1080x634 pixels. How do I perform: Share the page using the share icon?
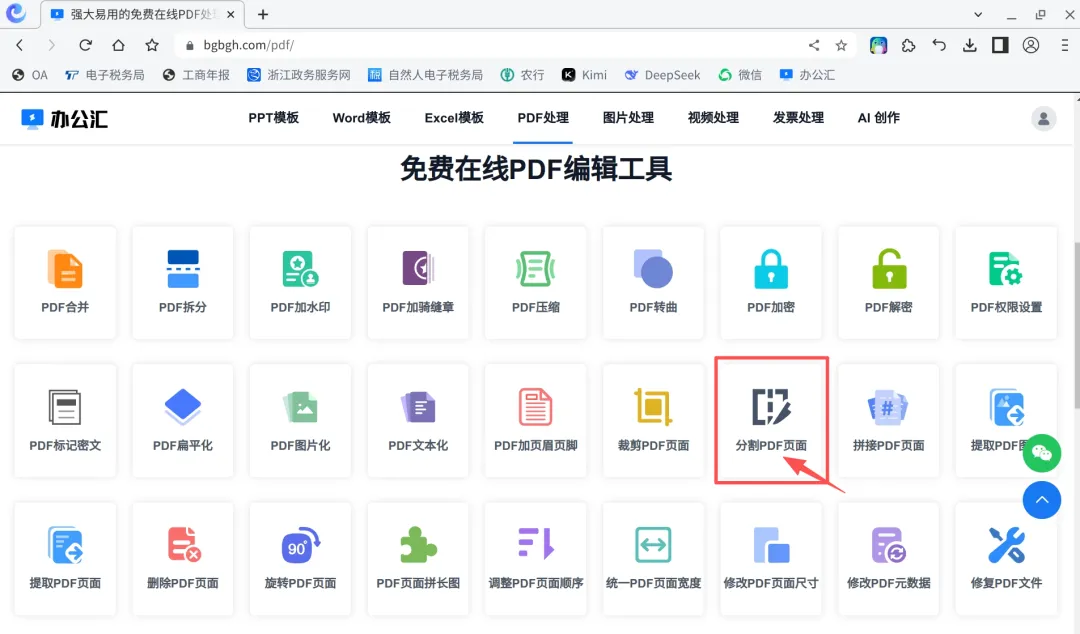(813, 45)
